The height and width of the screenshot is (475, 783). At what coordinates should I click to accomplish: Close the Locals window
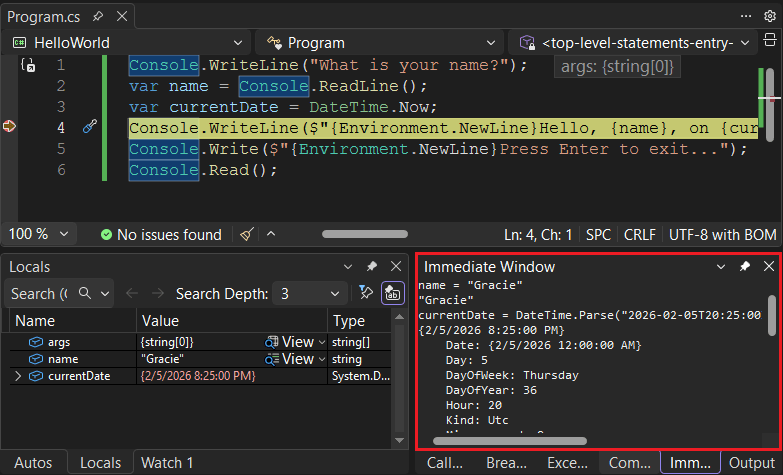pos(396,266)
